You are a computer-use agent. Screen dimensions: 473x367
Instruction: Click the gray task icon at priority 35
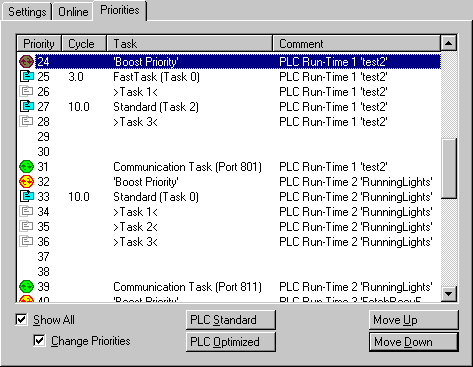point(26,226)
